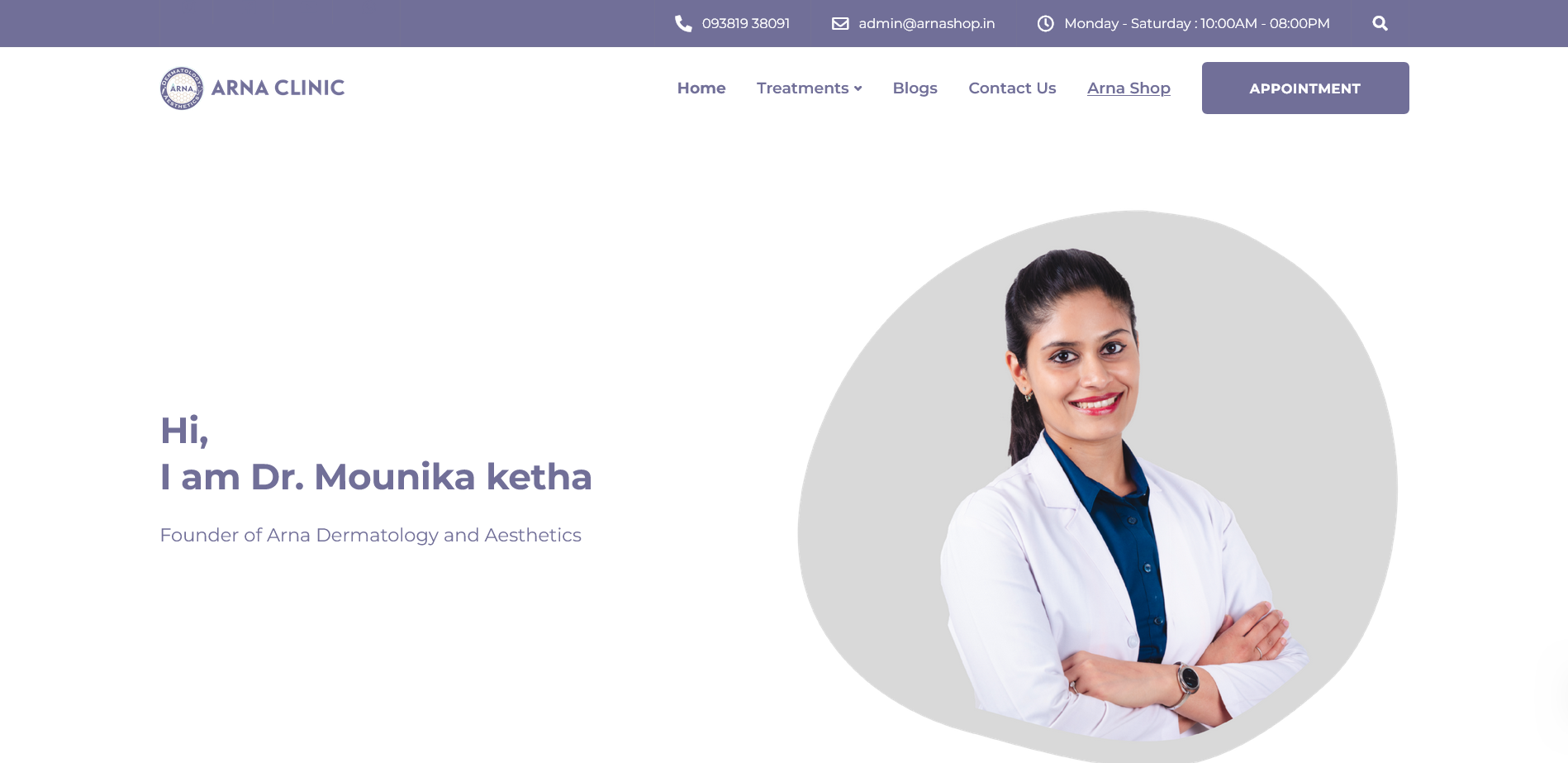Click the Arna round logo emblem
The image size is (1568, 763).
(x=182, y=88)
